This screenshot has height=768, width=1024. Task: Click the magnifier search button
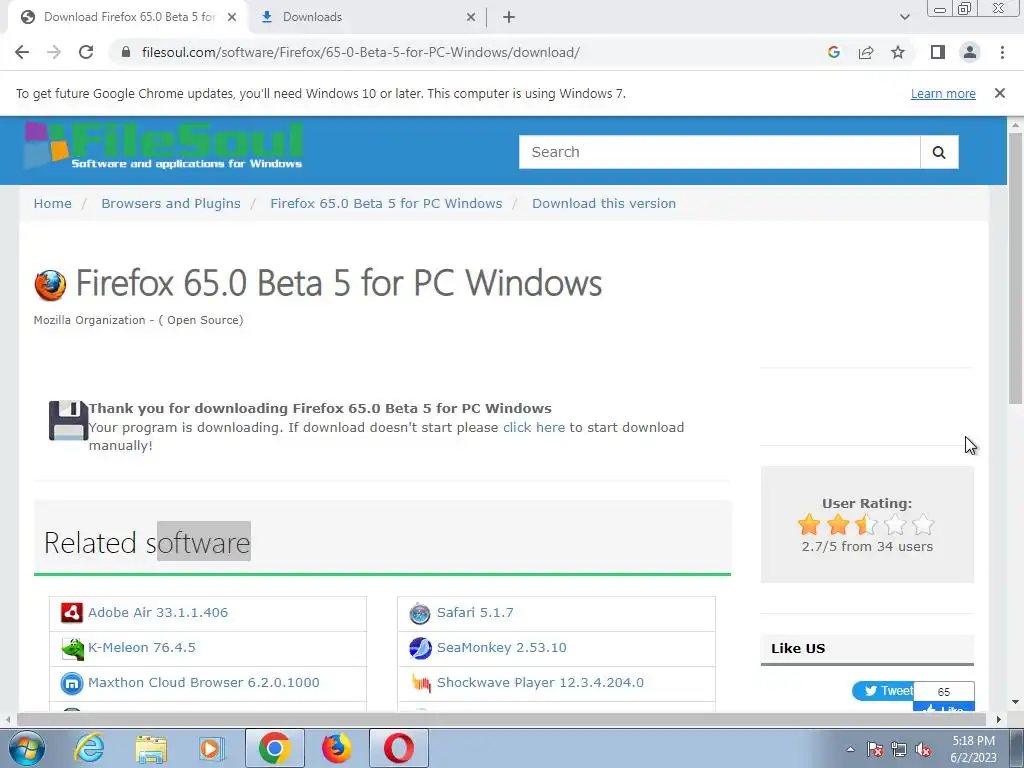[939, 152]
